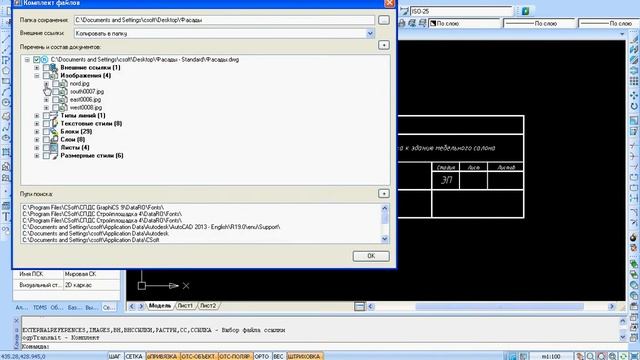Image resolution: width=640 pixels, height=360 pixels.
Task: Toggle ОТС-ПОЛЯР polar tracking in status bar
Action: point(235,356)
